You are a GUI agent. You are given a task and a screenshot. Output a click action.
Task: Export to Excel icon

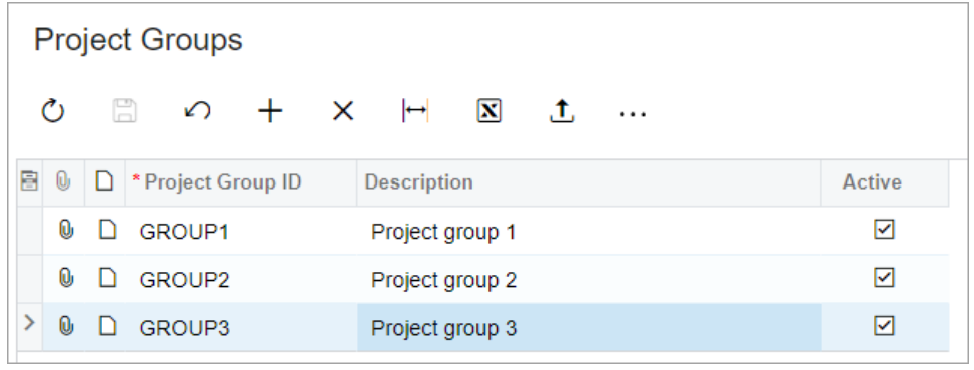[489, 112]
